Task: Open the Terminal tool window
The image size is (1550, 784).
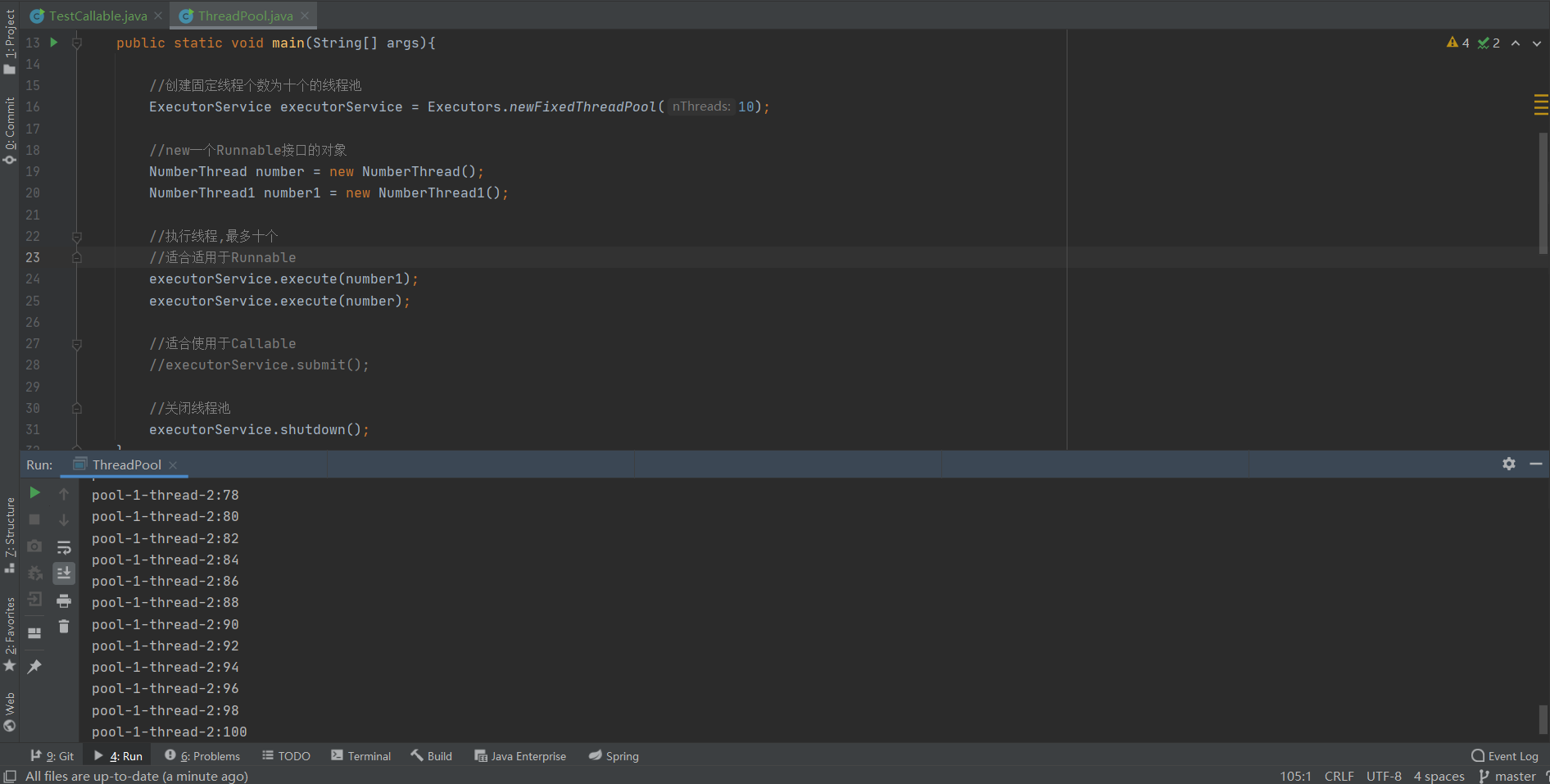Action: click(x=361, y=756)
